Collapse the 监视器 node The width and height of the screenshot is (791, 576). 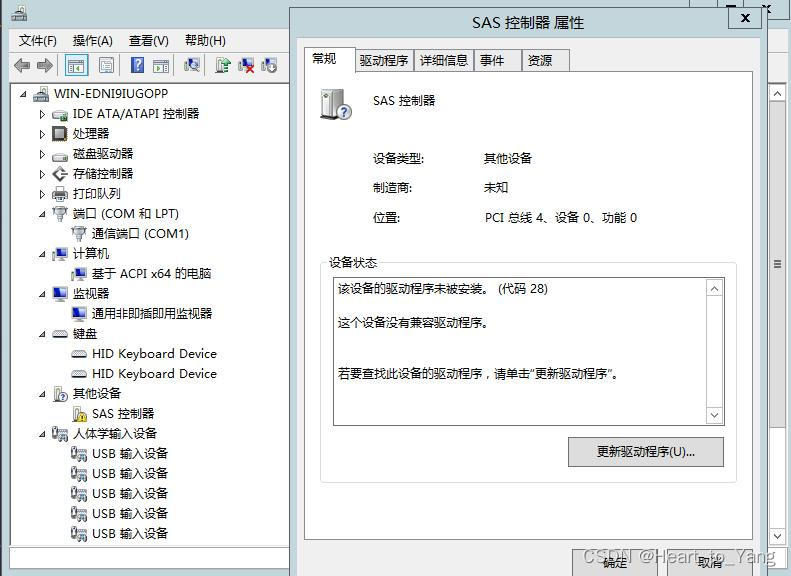42,294
